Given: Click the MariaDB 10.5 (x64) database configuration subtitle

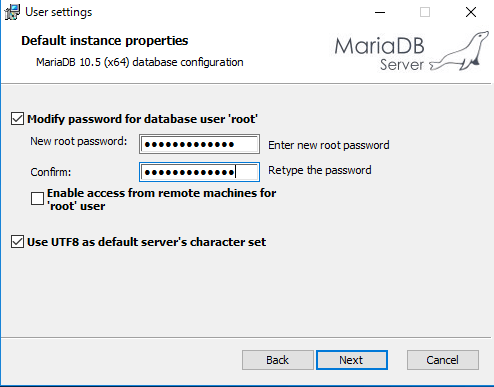Looking at the screenshot, I should (x=140, y=62).
